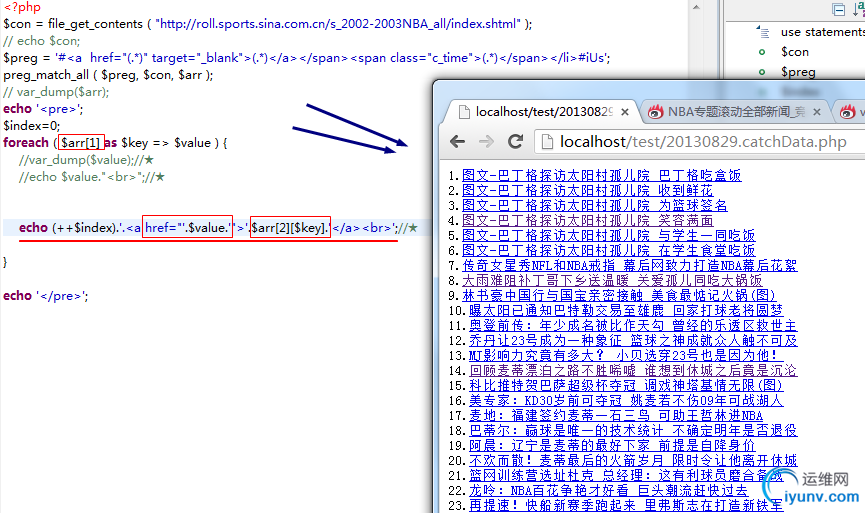Open link 7 传奇女星秀NFL和NBA戒指
The height and width of the screenshot is (513, 865).
[629, 265]
